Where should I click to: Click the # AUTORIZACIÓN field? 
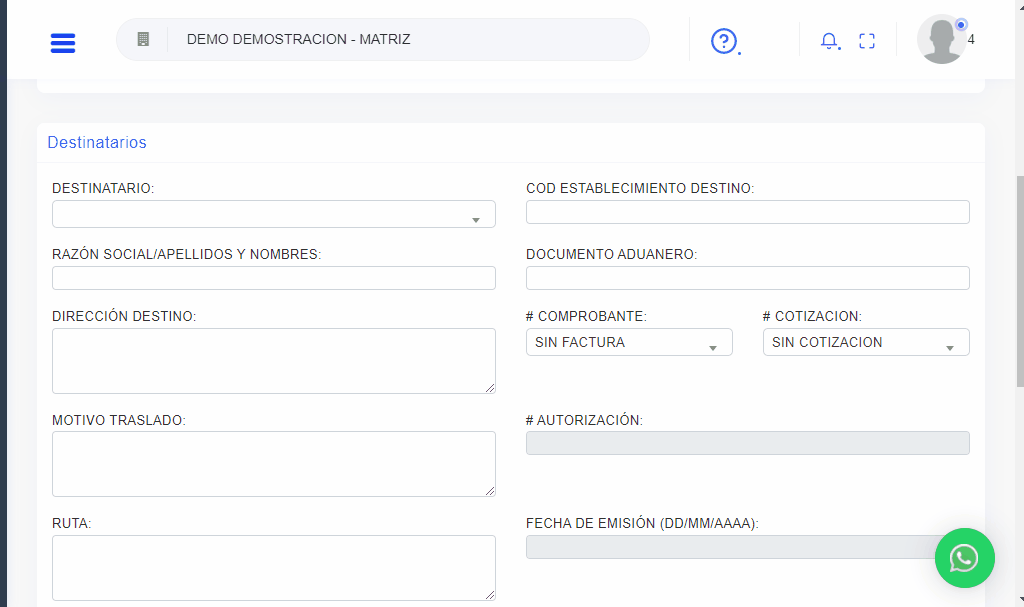pyautogui.click(x=747, y=443)
